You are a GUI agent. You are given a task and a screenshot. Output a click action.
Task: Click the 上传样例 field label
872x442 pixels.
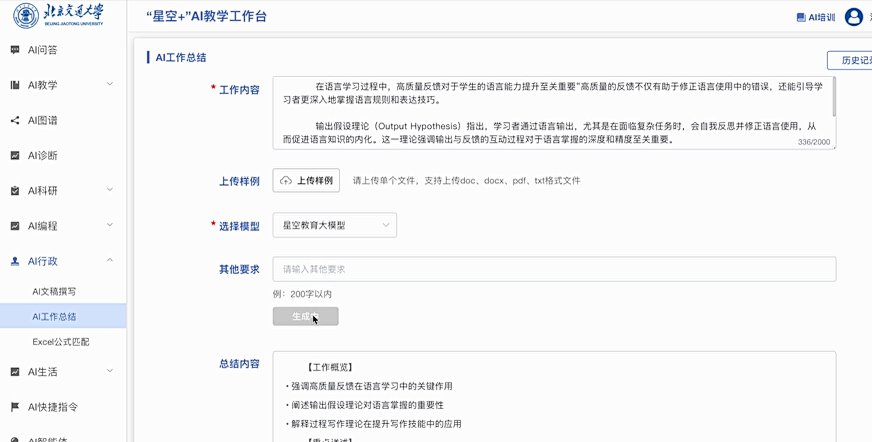click(239, 182)
